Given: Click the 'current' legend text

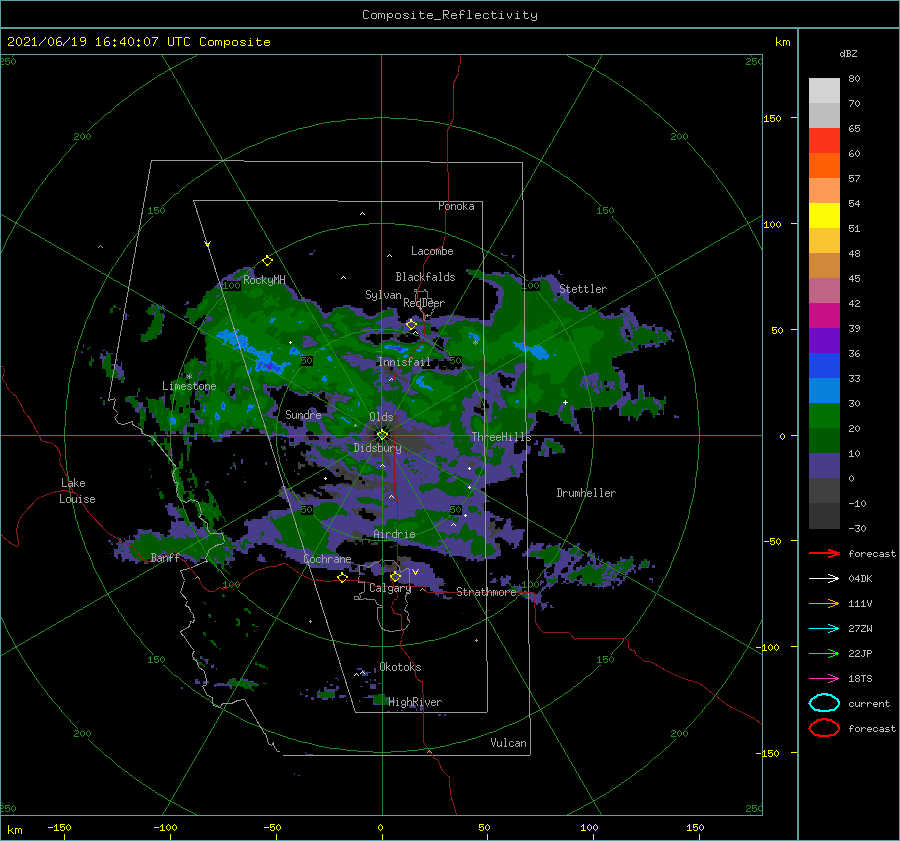Looking at the screenshot, I should pyautogui.click(x=869, y=703).
